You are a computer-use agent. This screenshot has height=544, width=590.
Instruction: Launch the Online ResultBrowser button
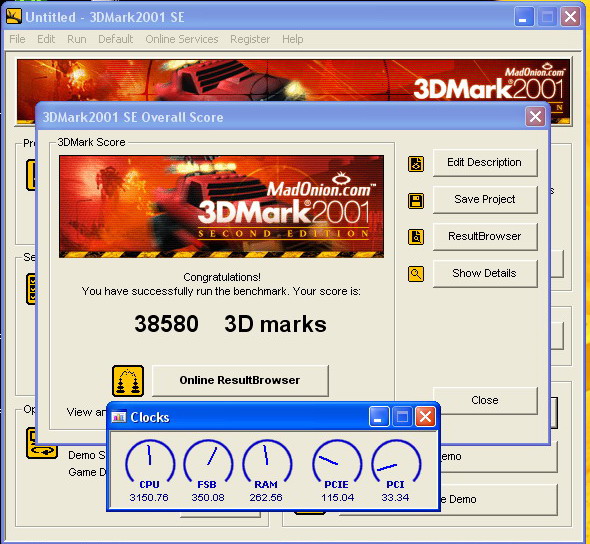(240, 380)
